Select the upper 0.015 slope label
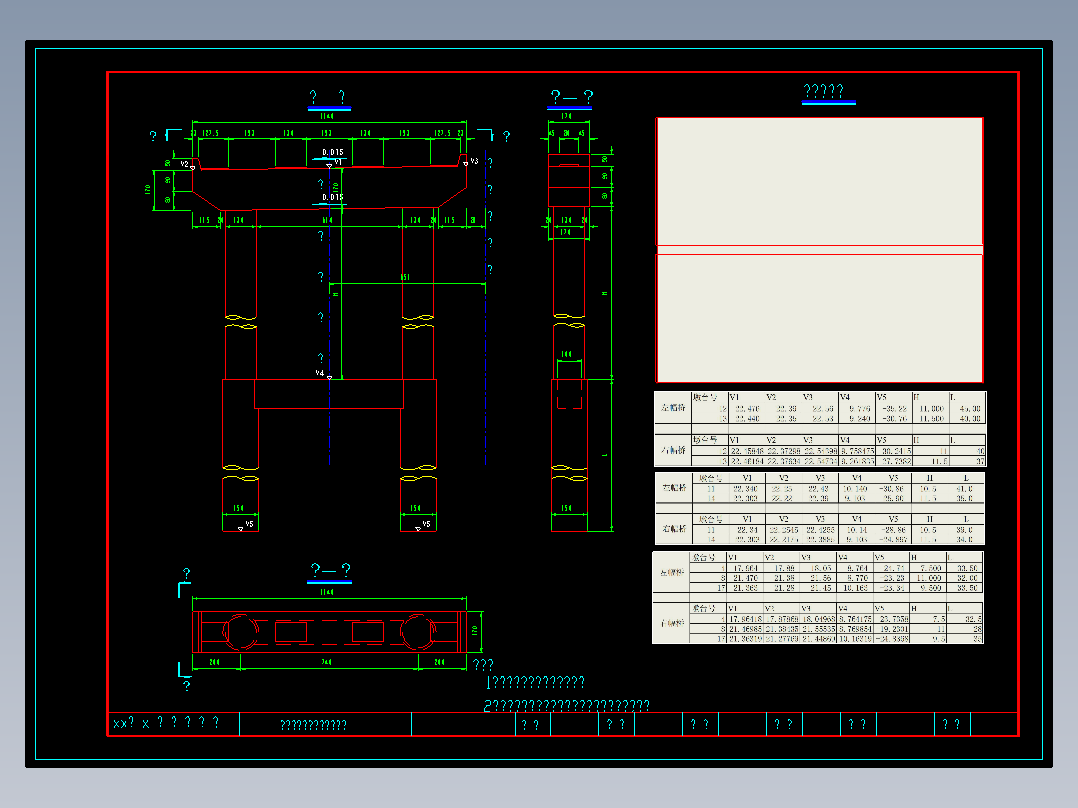This screenshot has width=1078, height=808. 333,153
